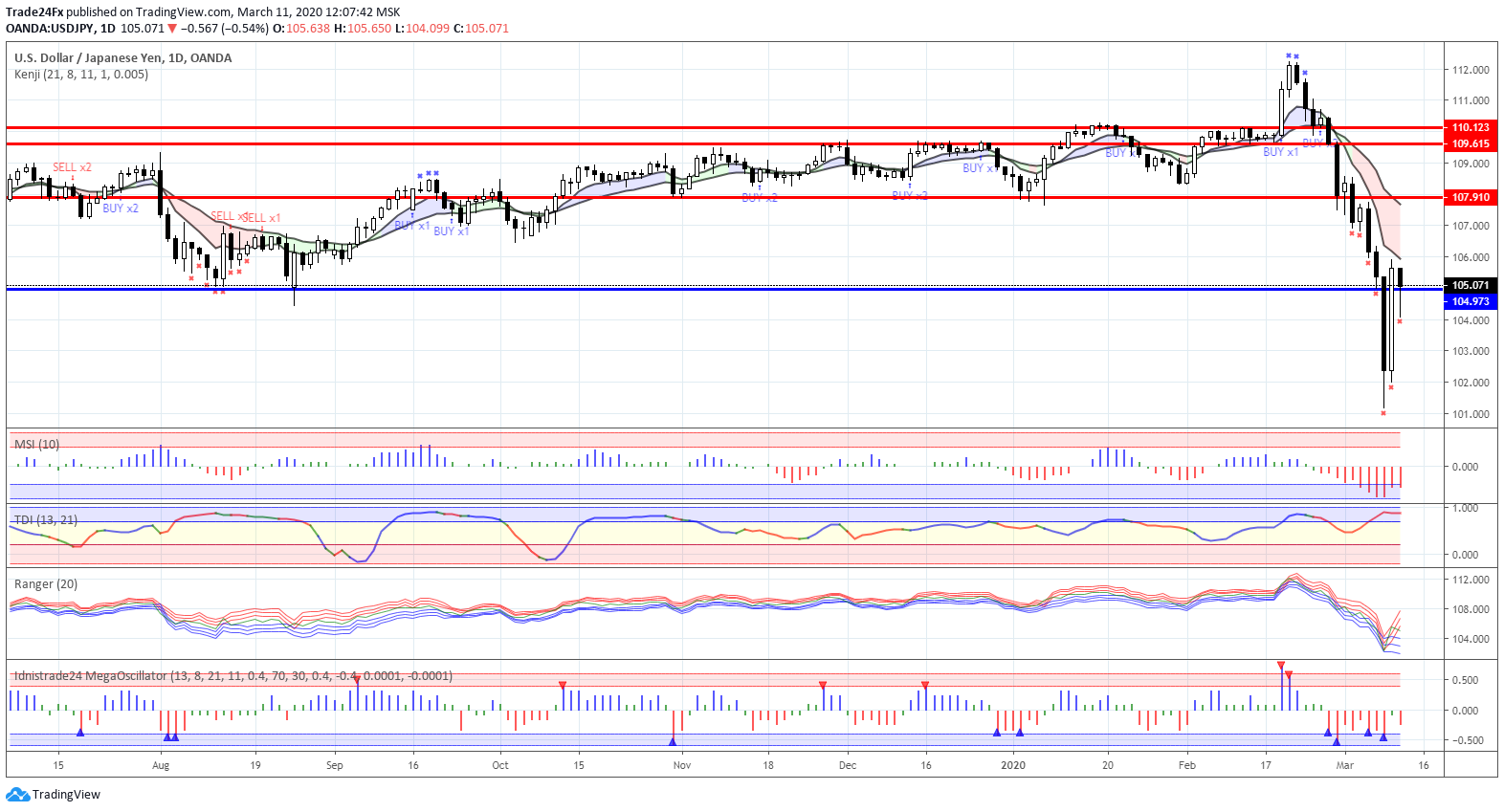
Task: Click the Feb label on time axis
Action: click(1187, 765)
